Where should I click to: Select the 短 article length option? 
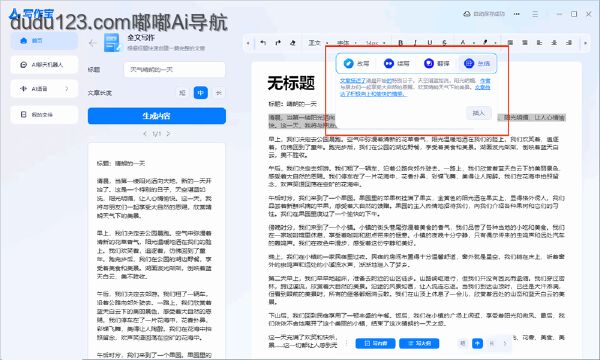183,93
